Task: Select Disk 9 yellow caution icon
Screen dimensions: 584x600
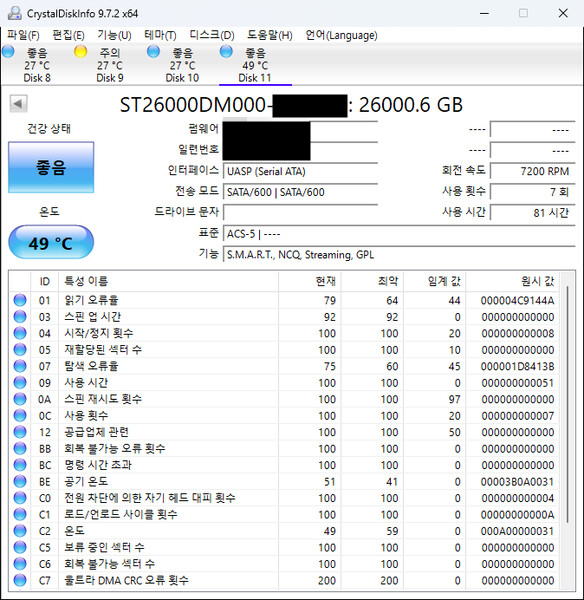Action: click(81, 51)
